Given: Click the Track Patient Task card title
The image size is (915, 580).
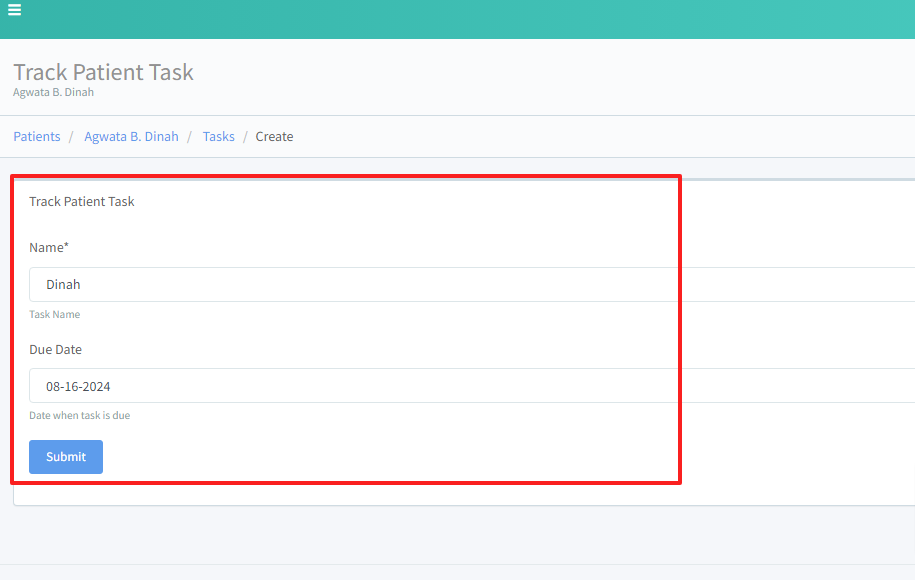Looking at the screenshot, I should point(82,202).
